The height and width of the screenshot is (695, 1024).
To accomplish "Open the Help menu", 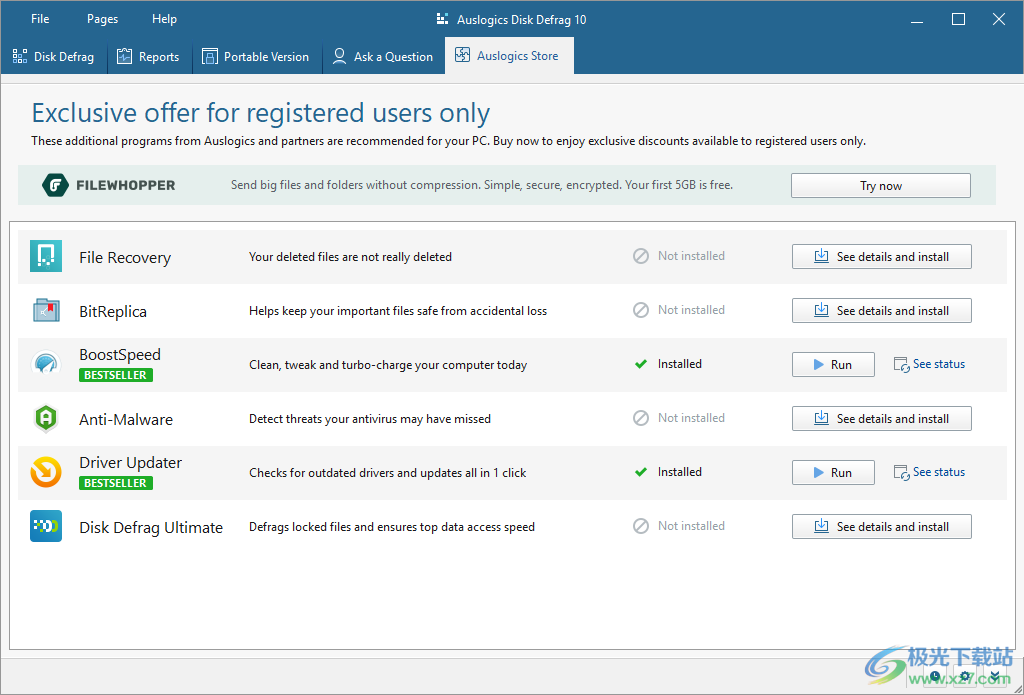I will pyautogui.click(x=165, y=19).
